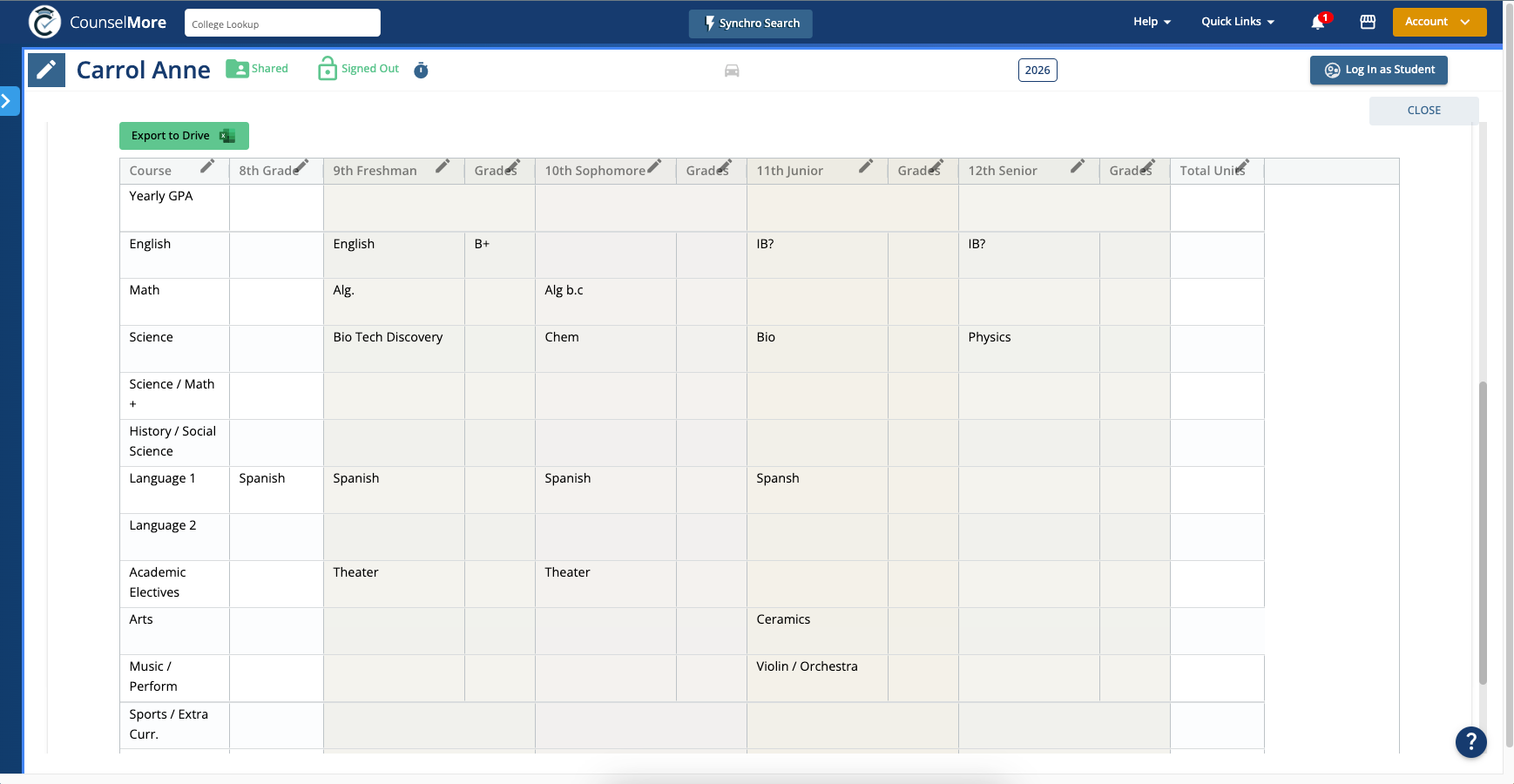The image size is (1514, 784).
Task: Edit the 8th Grade column header
Action: pyautogui.click(x=301, y=166)
